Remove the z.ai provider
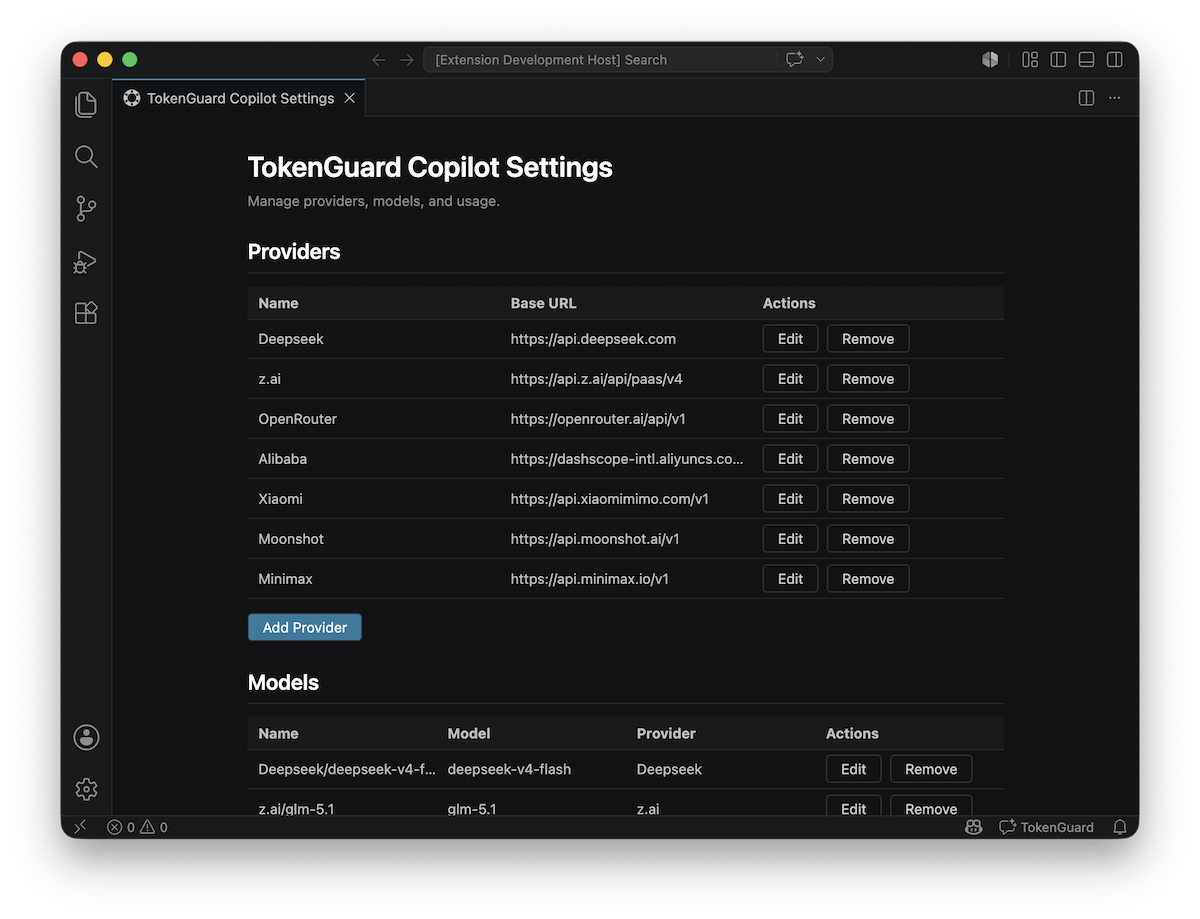Viewport: 1200px width, 919px height. (x=868, y=379)
